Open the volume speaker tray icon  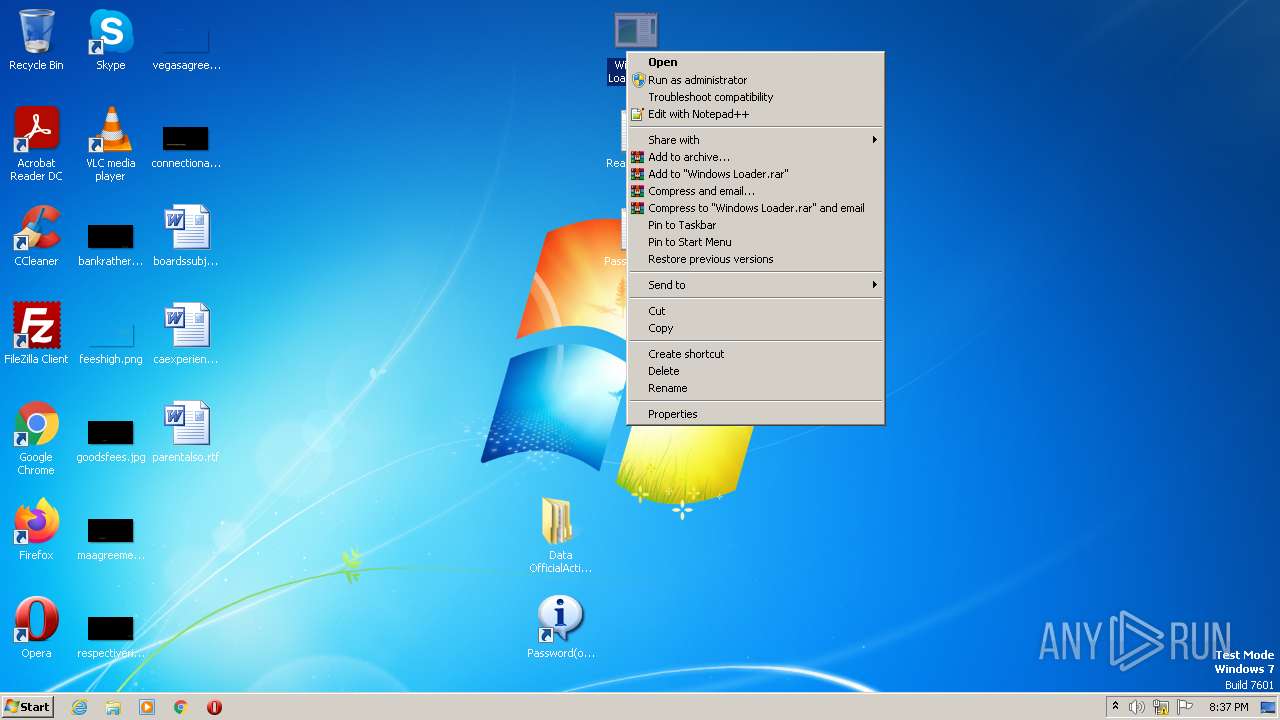(x=1137, y=707)
